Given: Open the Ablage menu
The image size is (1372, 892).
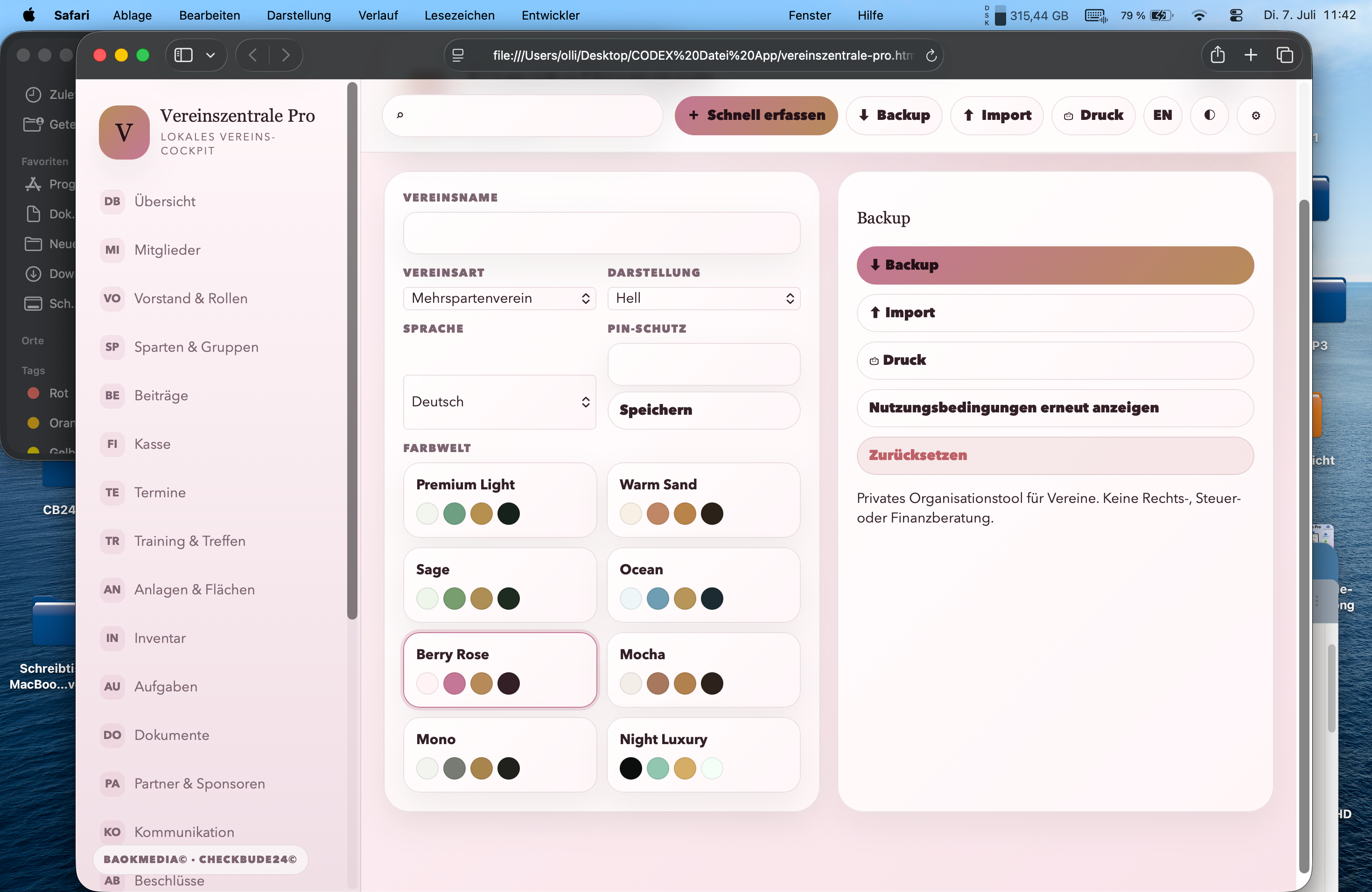Looking at the screenshot, I should click(132, 15).
